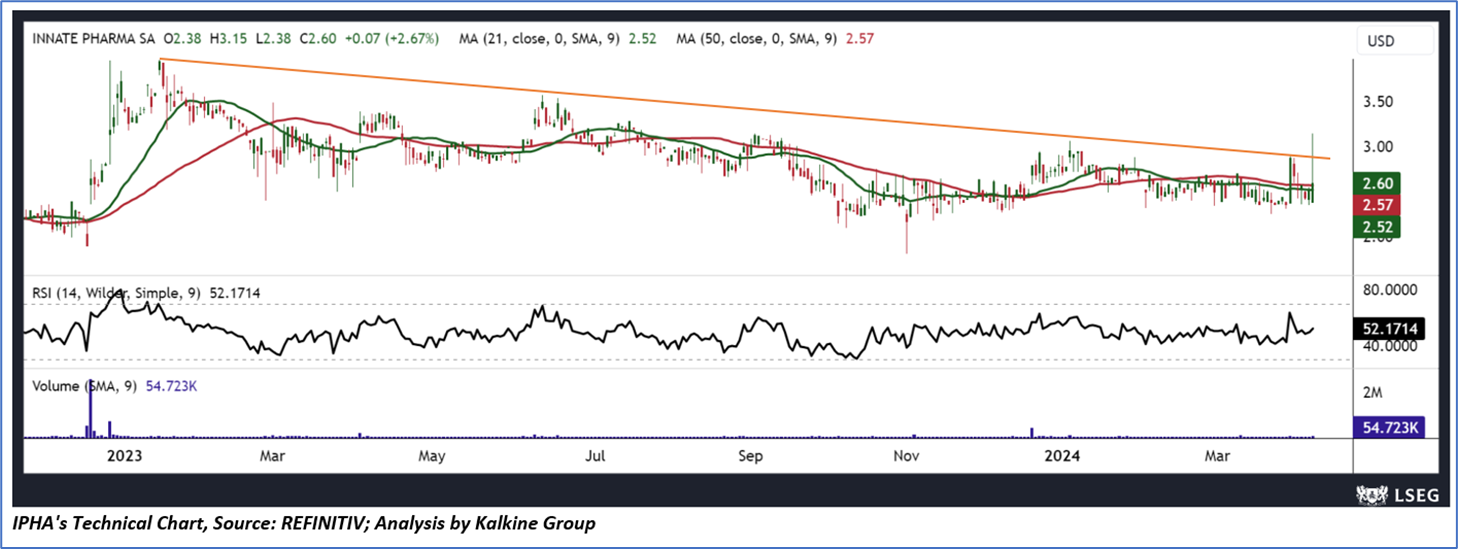The width and height of the screenshot is (1458, 549).
Task: Click the 54.723K volume value tag
Action: coord(1389,427)
